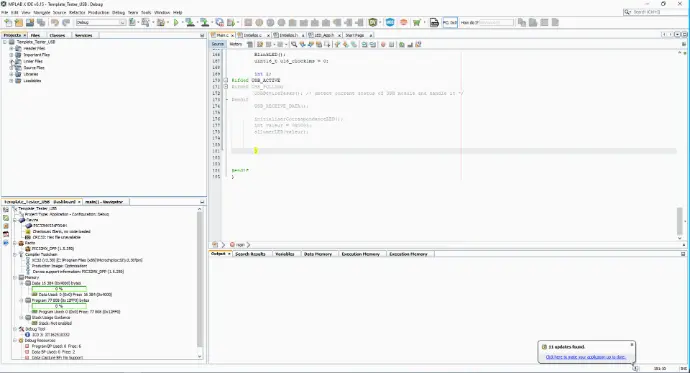Open the Navigate menu
The width and height of the screenshot is (690, 373).
pos(42,12)
